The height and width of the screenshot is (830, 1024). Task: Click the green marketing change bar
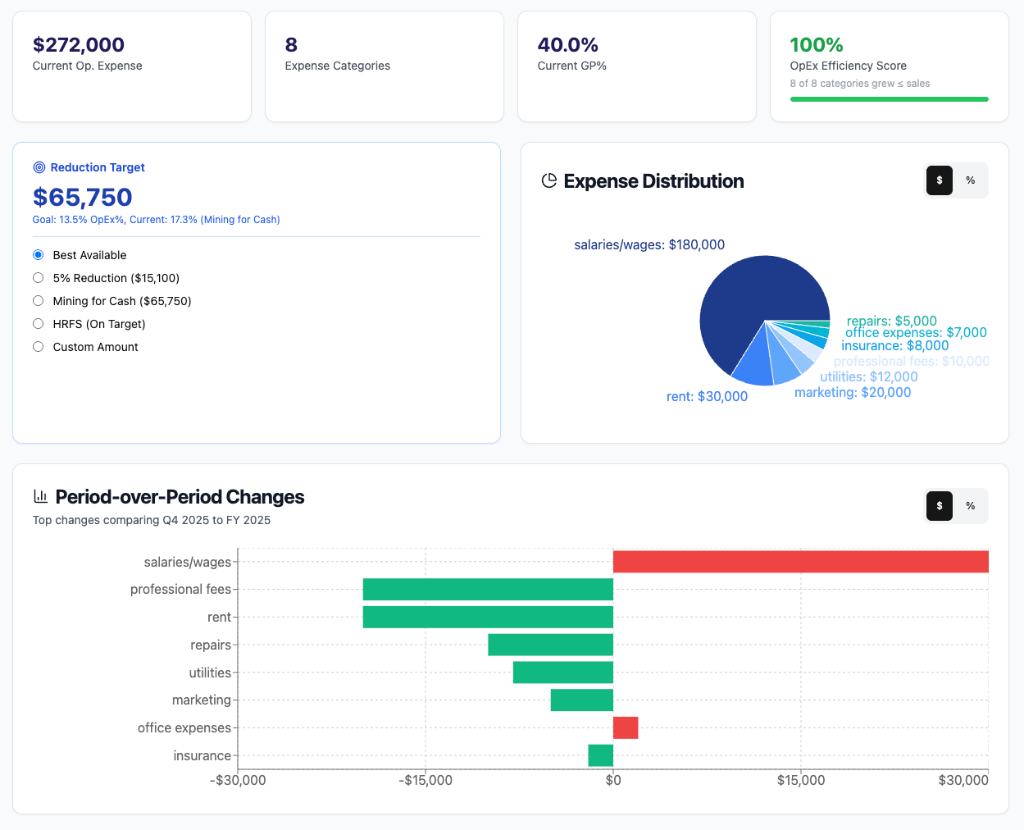coord(582,700)
